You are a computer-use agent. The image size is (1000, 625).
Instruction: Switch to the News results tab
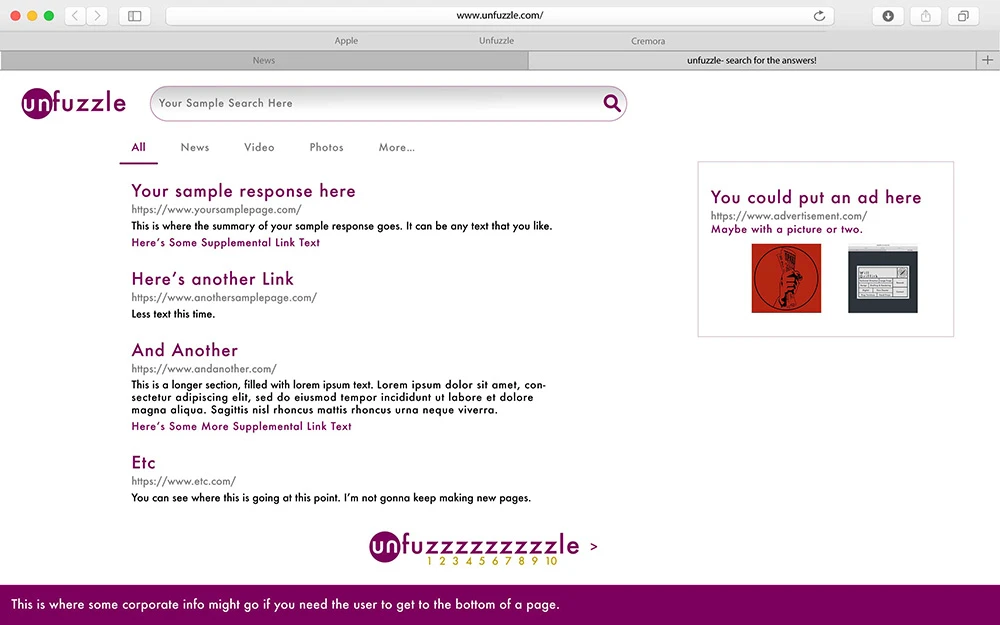click(194, 147)
